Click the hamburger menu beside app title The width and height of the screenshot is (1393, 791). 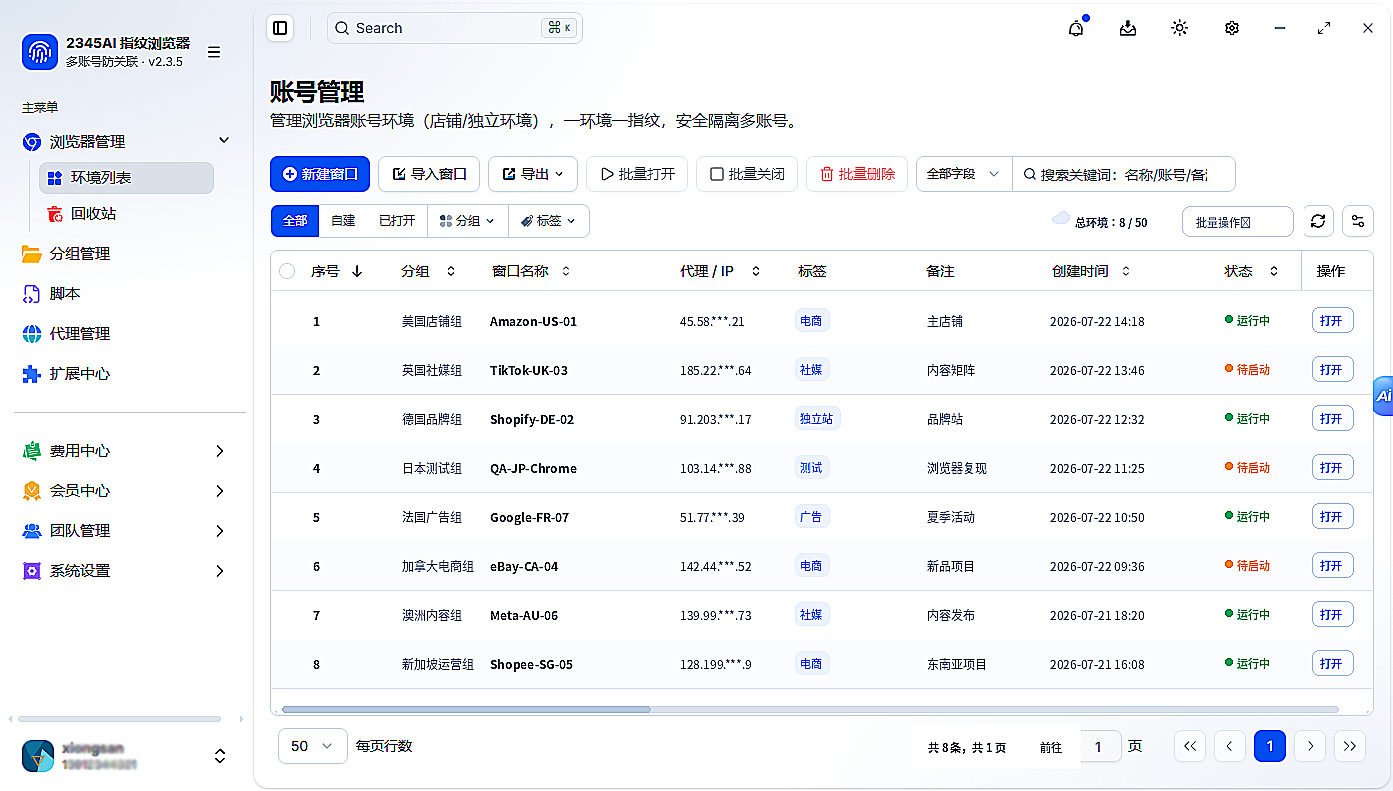point(214,52)
